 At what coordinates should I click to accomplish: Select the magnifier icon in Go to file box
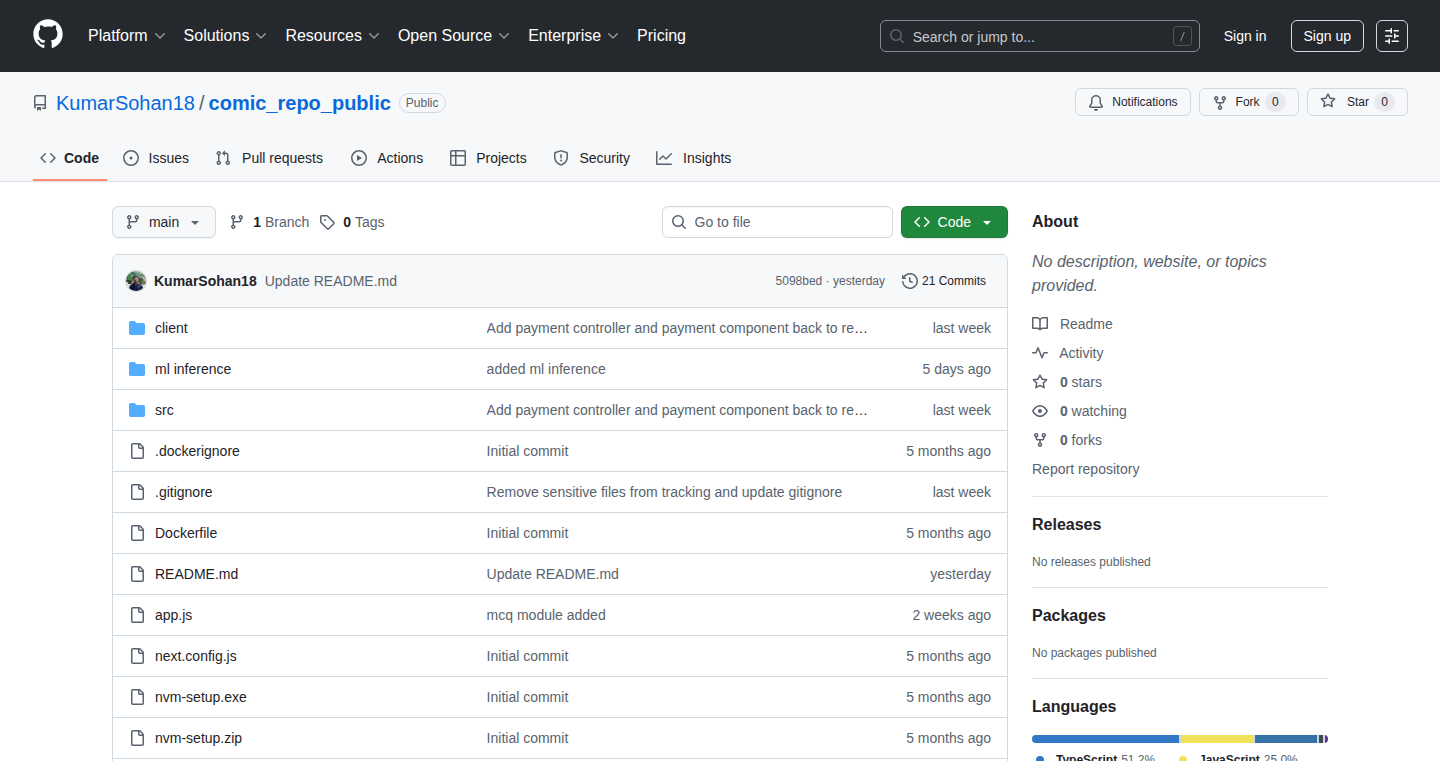pos(679,222)
